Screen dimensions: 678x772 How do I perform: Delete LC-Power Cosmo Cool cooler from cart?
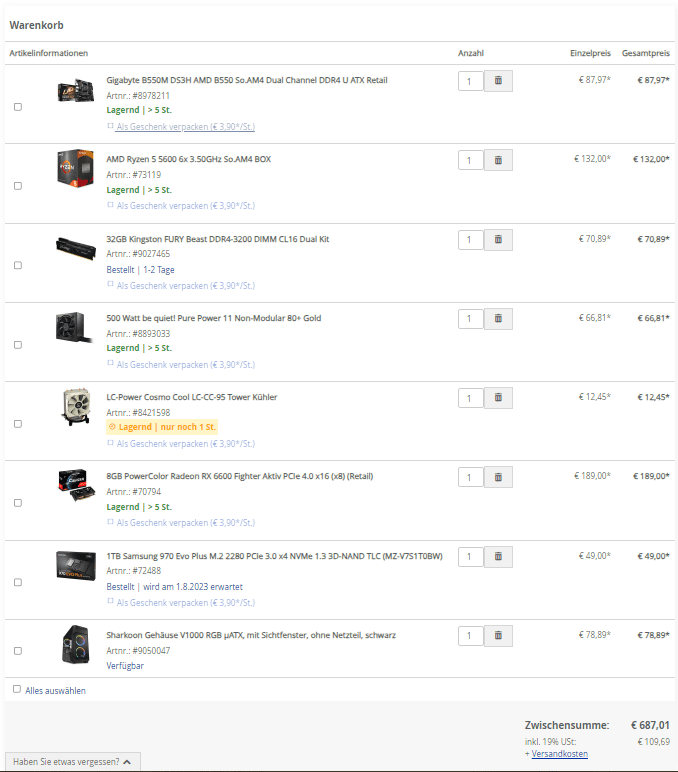498,398
